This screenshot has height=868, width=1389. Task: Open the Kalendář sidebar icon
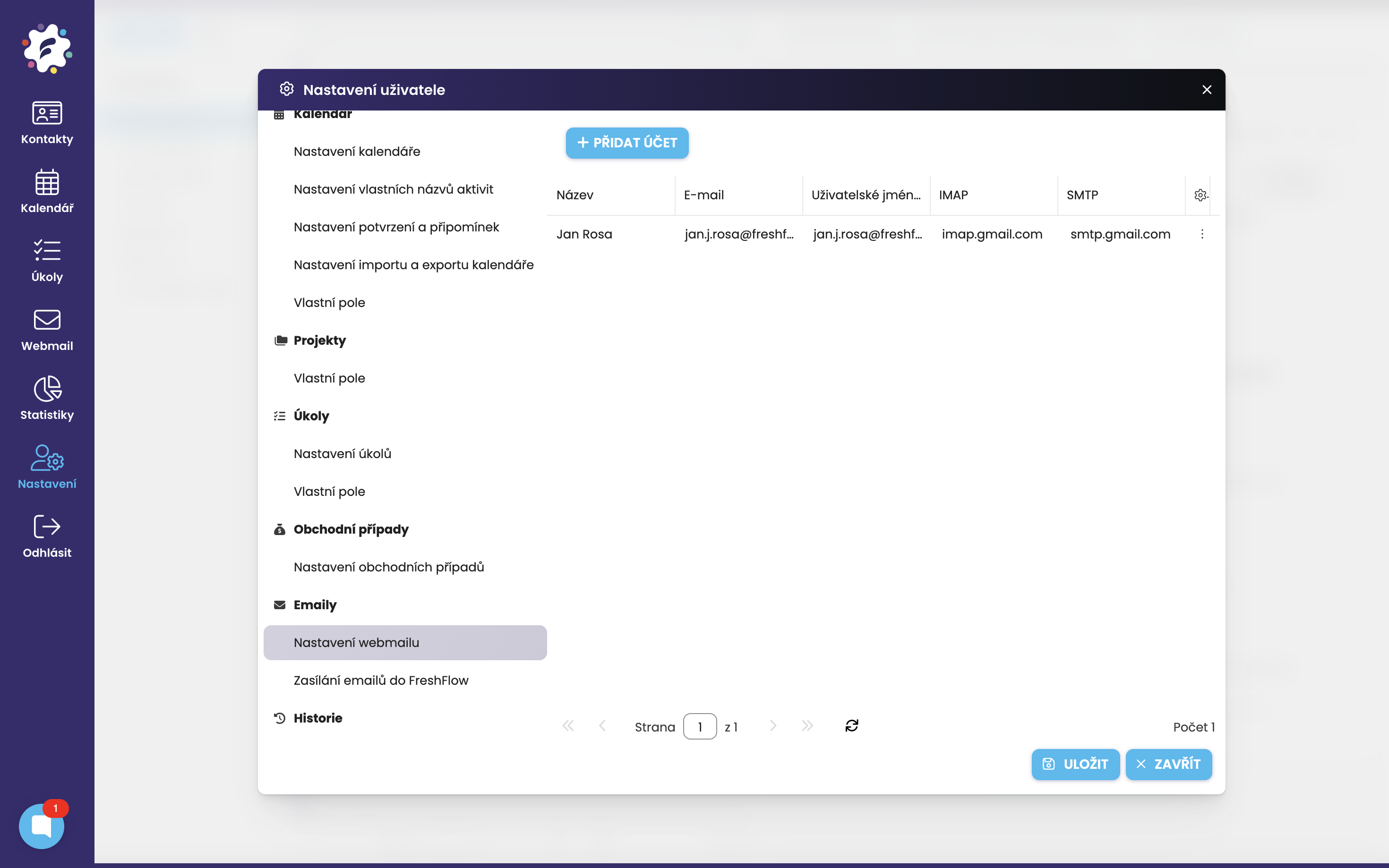click(47, 191)
